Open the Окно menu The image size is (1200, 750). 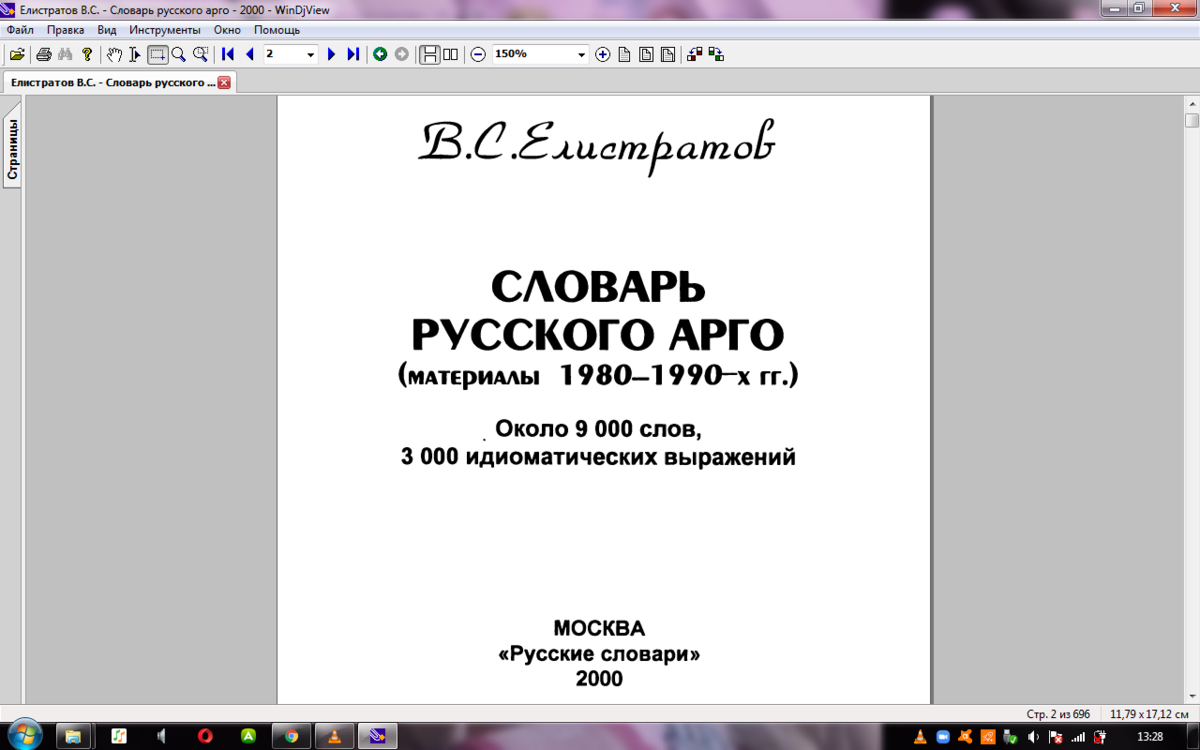228,30
